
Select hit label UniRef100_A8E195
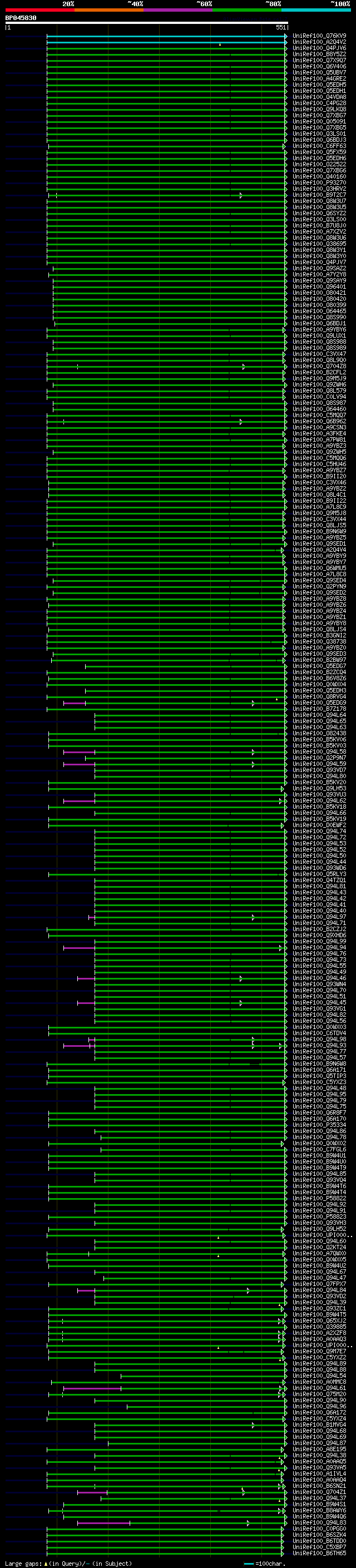point(319,1450)
